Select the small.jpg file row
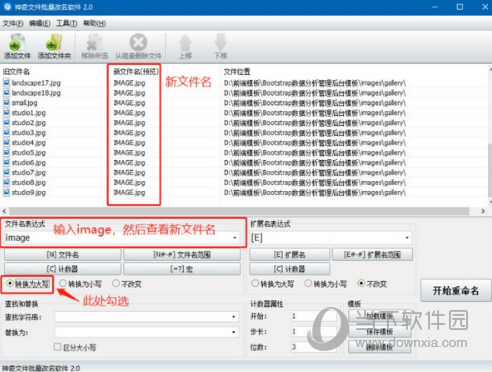Viewport: 492px width, 372px height. (243, 103)
